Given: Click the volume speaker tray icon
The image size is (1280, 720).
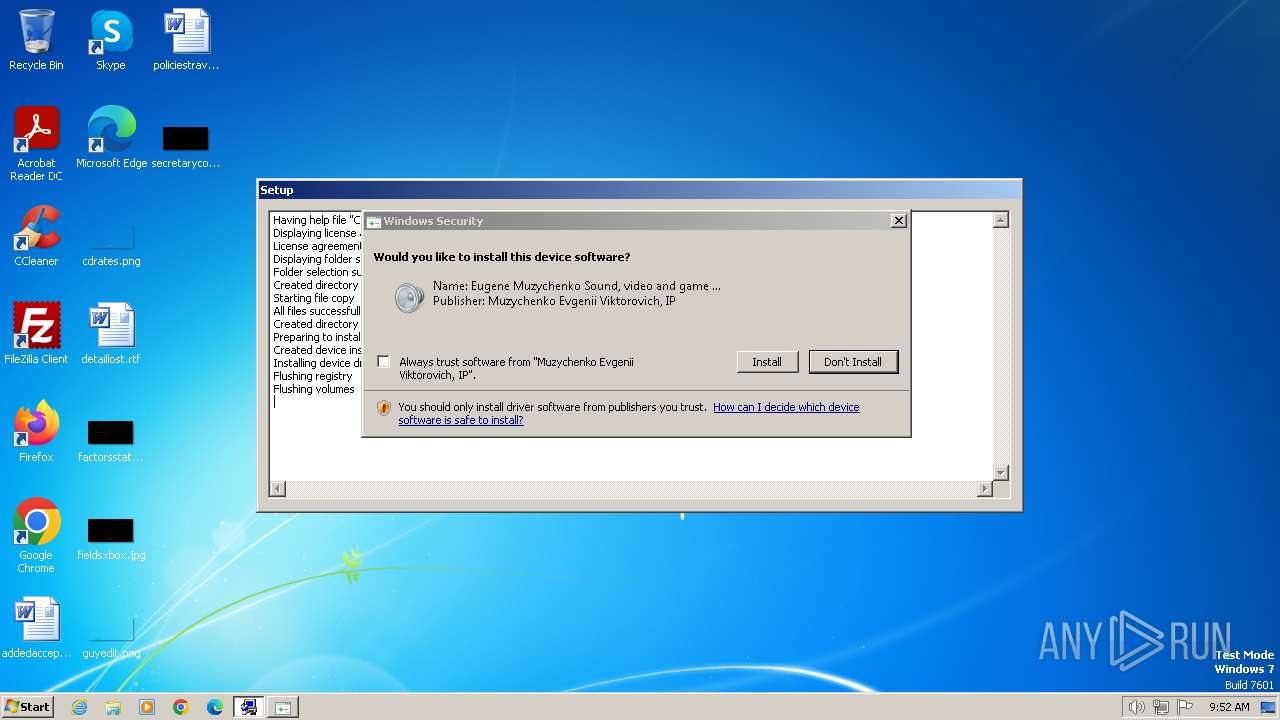Looking at the screenshot, I should tap(1136, 707).
